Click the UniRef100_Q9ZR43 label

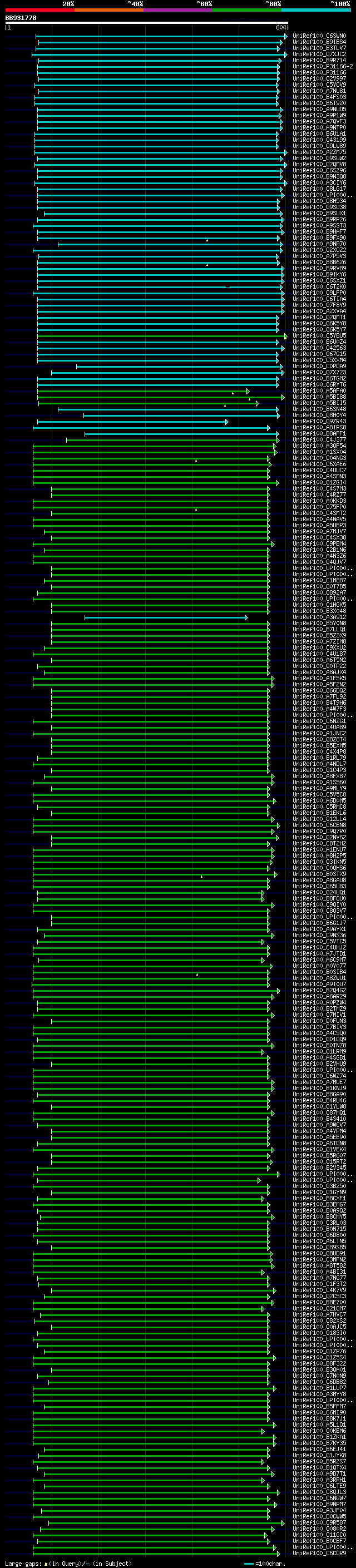pyautogui.click(x=319, y=421)
